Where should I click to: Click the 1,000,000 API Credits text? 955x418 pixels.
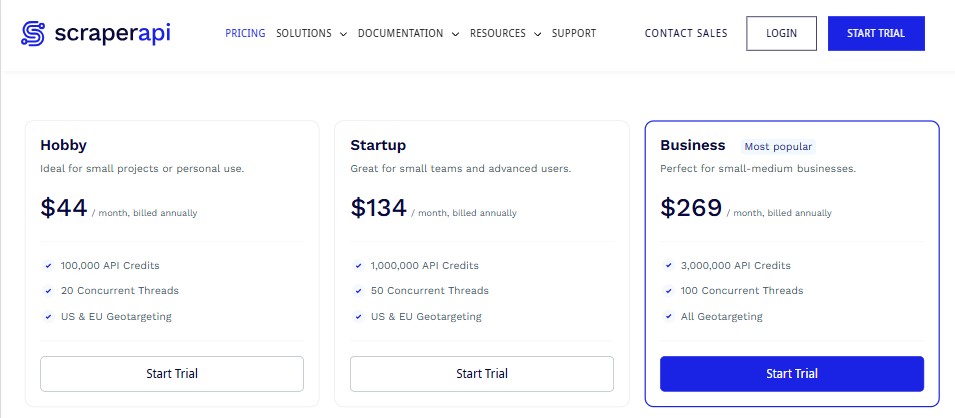click(425, 266)
